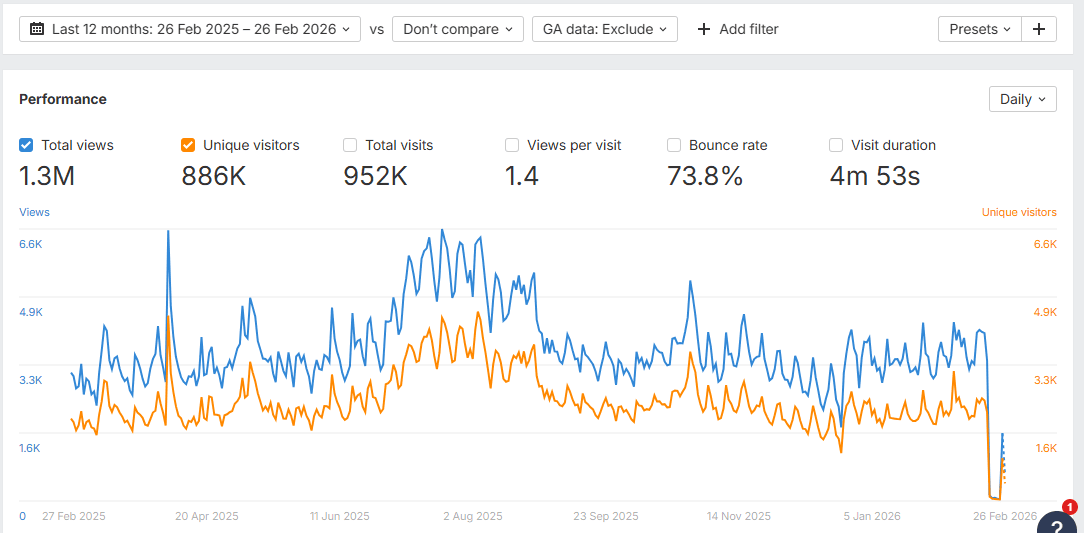Click the Add filter button
This screenshot has height=533, width=1084.
coord(738,29)
